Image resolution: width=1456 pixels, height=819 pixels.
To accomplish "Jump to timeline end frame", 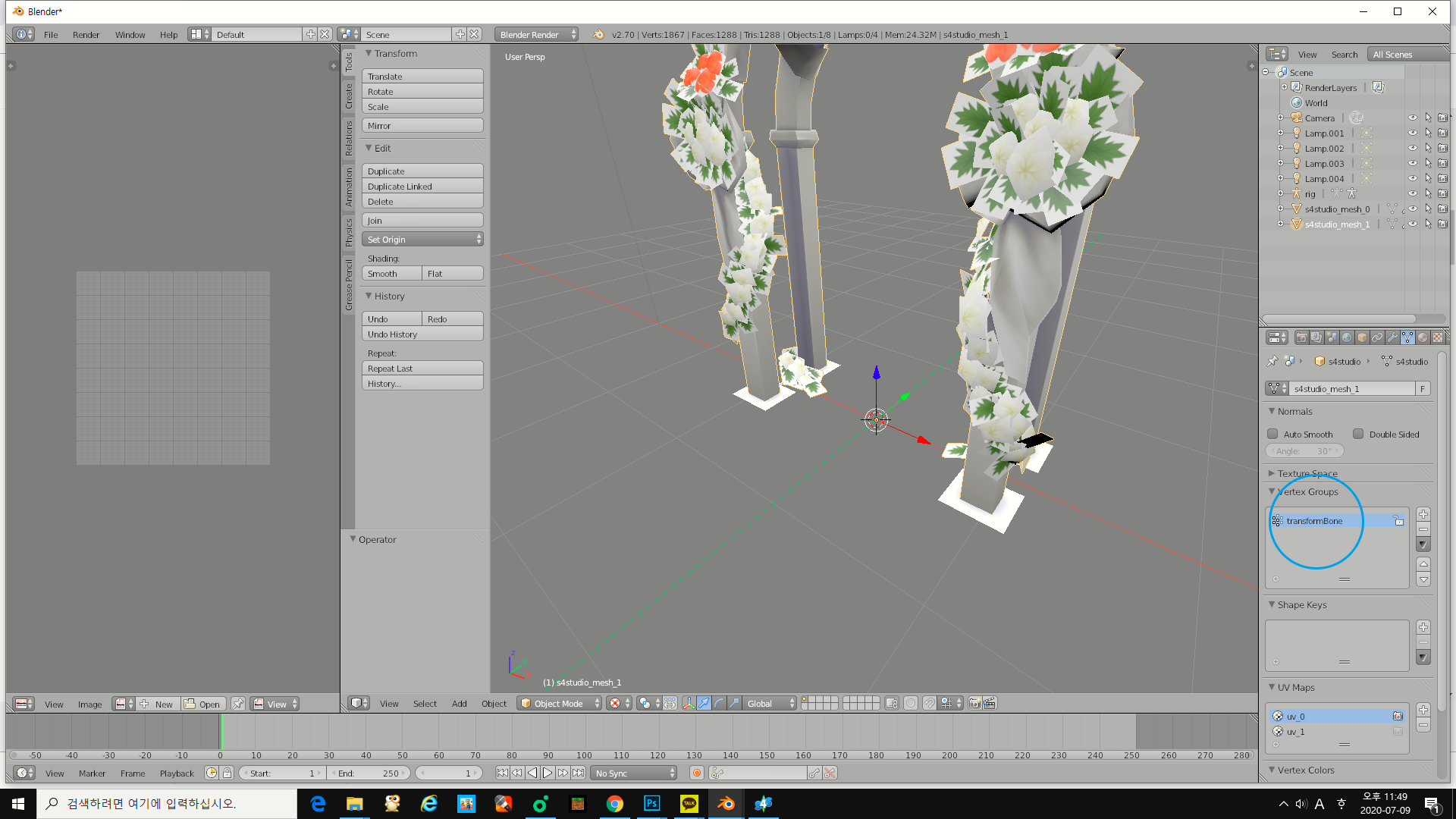I will 579,773.
